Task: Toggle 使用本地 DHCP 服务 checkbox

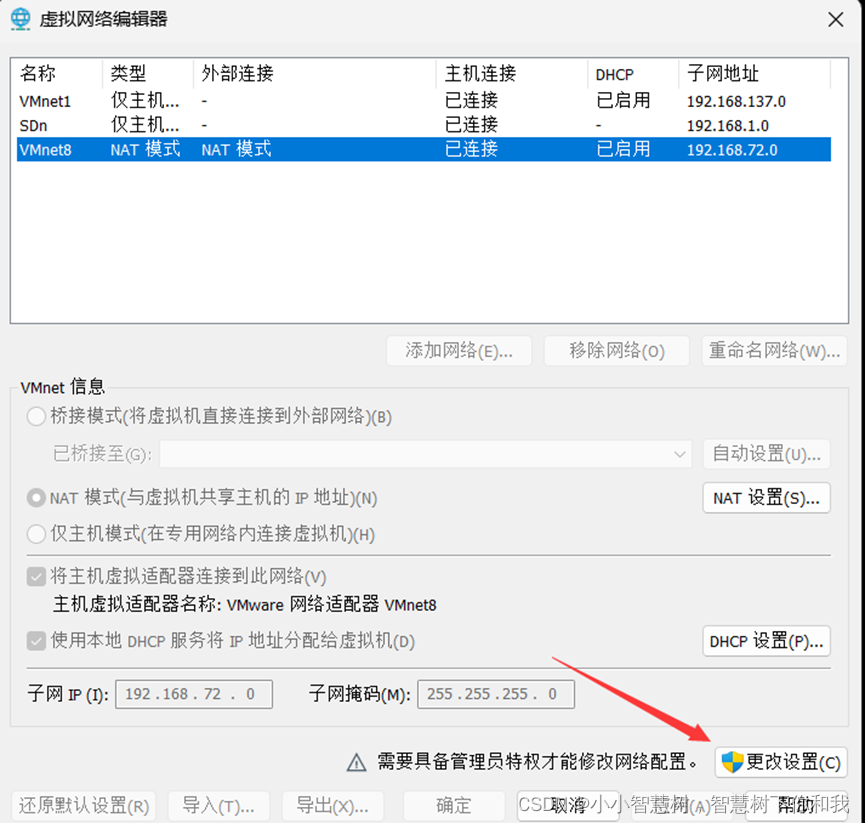Action: pyautogui.click(x=36, y=641)
